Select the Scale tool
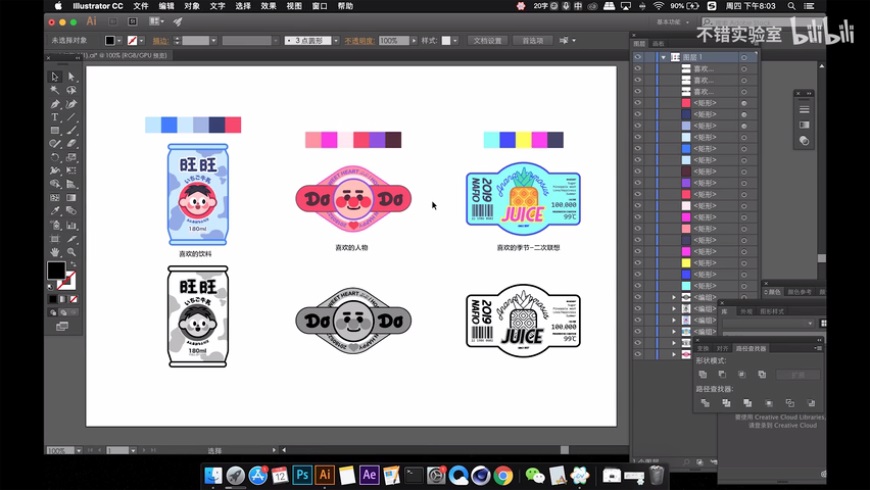The width and height of the screenshot is (870, 490). point(72,158)
